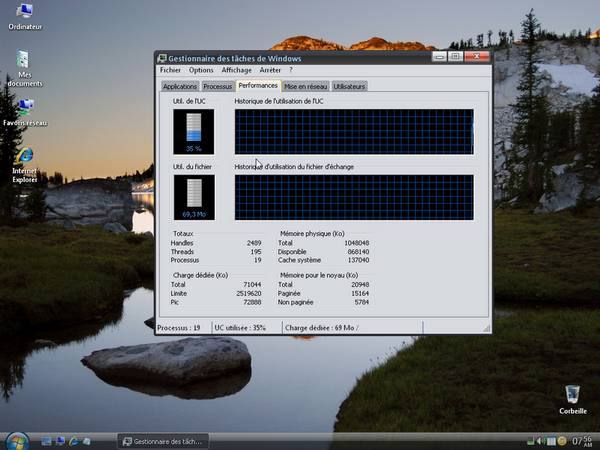Click the window resize grip corner
This screenshot has height=450, width=600.
pos(486,329)
